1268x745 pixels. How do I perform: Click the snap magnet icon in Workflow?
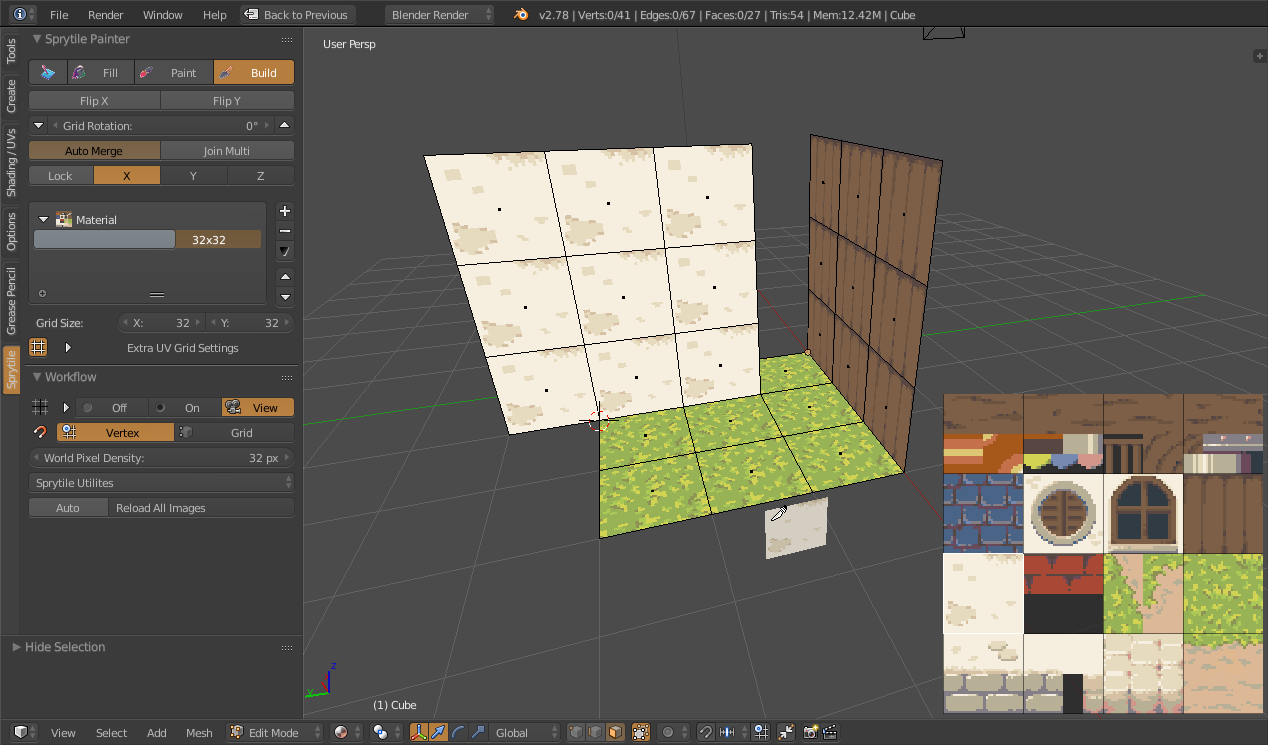tap(40, 433)
